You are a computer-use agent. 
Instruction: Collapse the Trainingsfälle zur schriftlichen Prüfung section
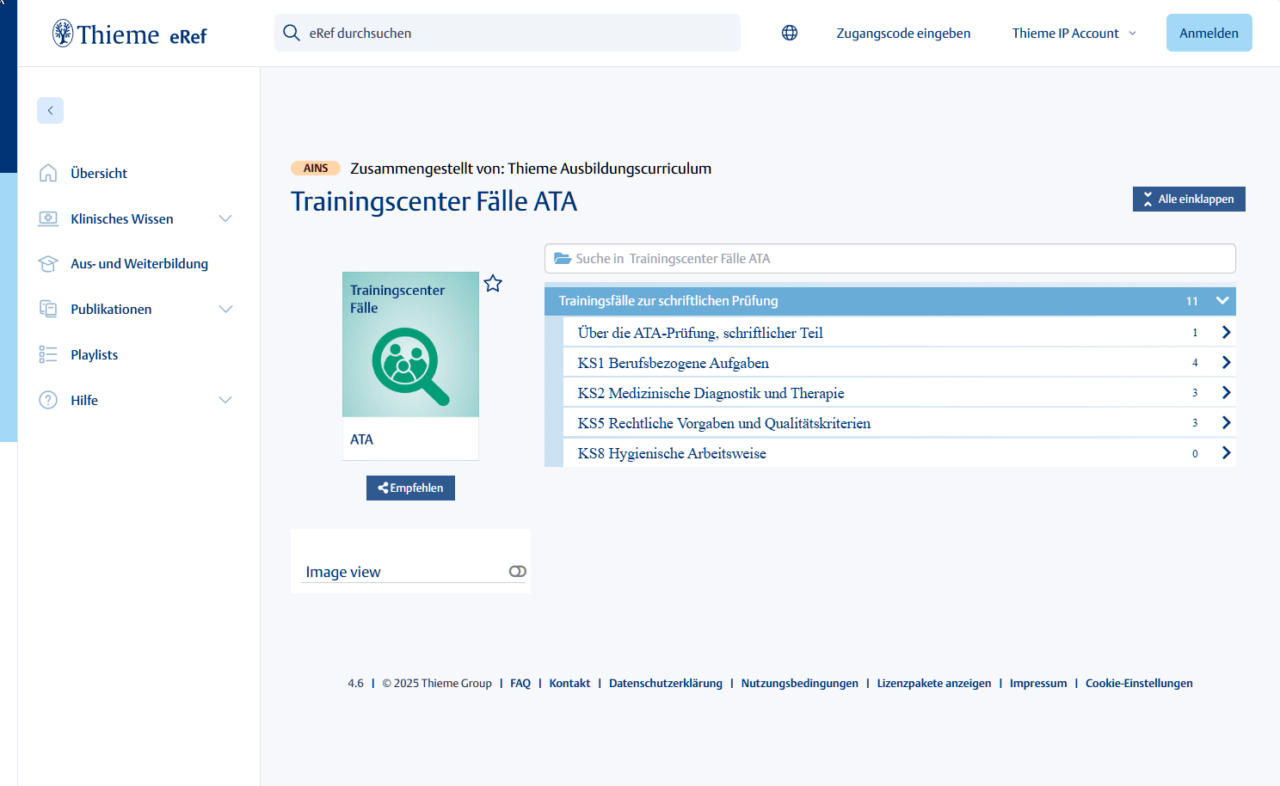pos(1222,300)
